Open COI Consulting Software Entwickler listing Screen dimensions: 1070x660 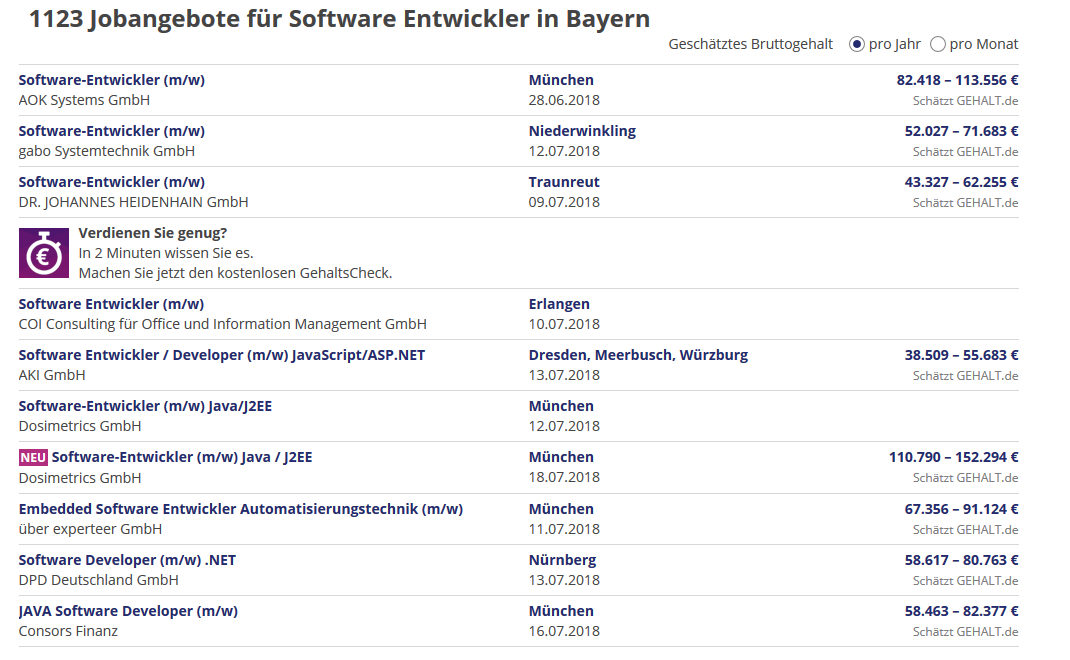click(x=111, y=304)
